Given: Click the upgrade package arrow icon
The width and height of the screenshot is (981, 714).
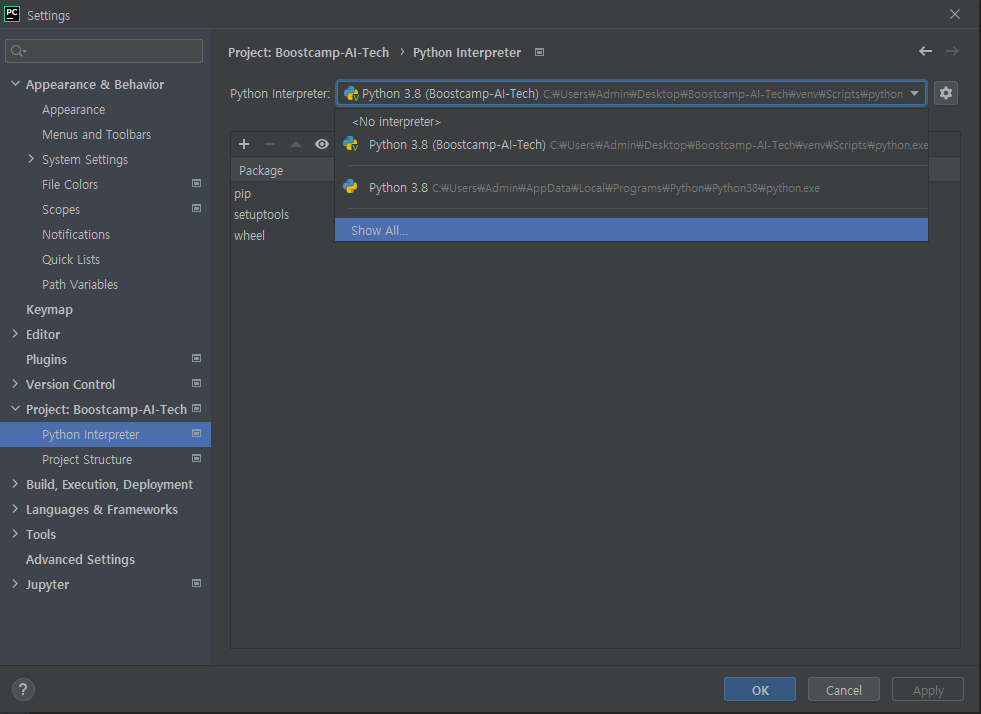Looking at the screenshot, I should click(296, 144).
